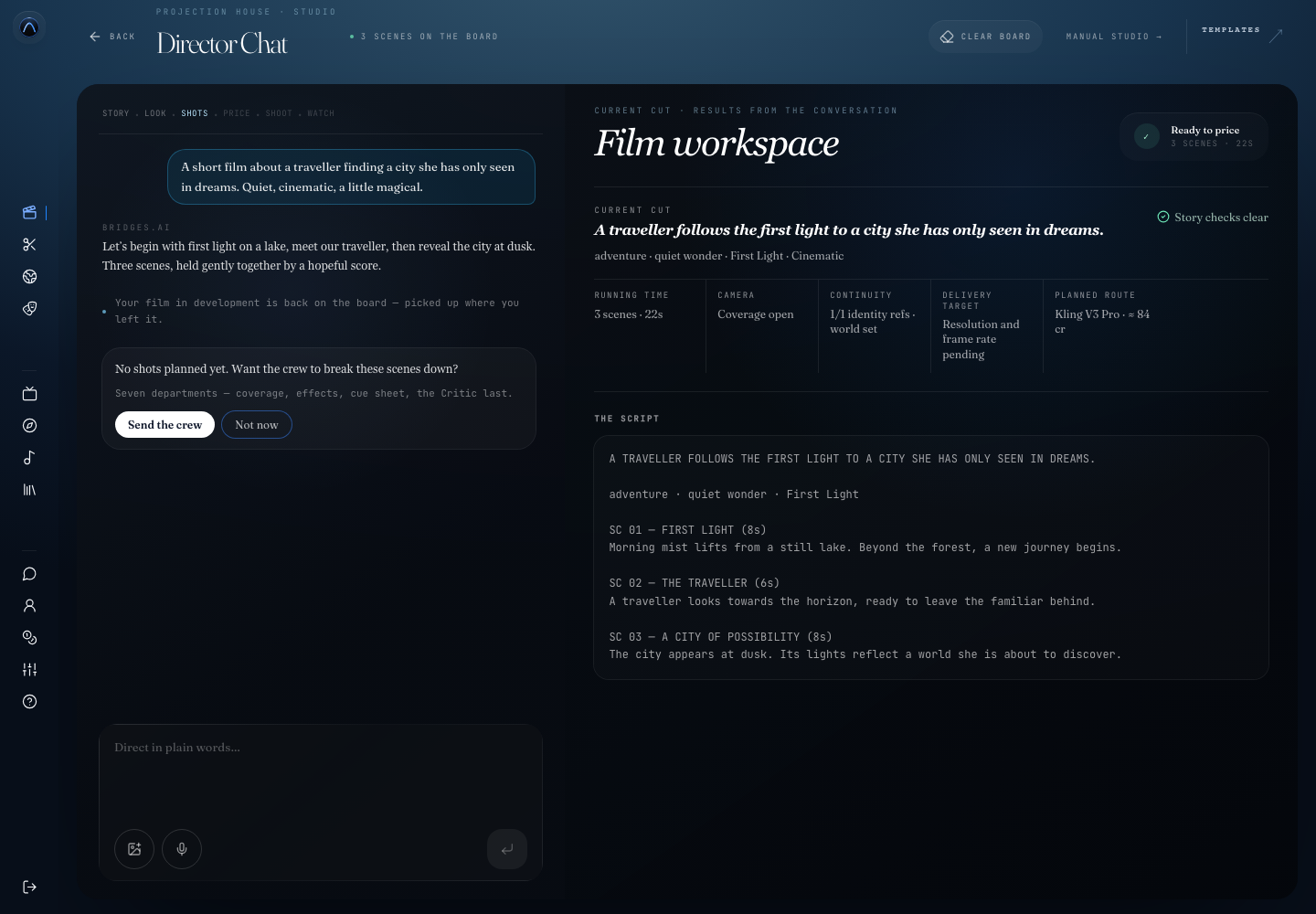1316x914 pixels.
Task: Open the chat bubble icon in sidebar
Action: (29, 574)
